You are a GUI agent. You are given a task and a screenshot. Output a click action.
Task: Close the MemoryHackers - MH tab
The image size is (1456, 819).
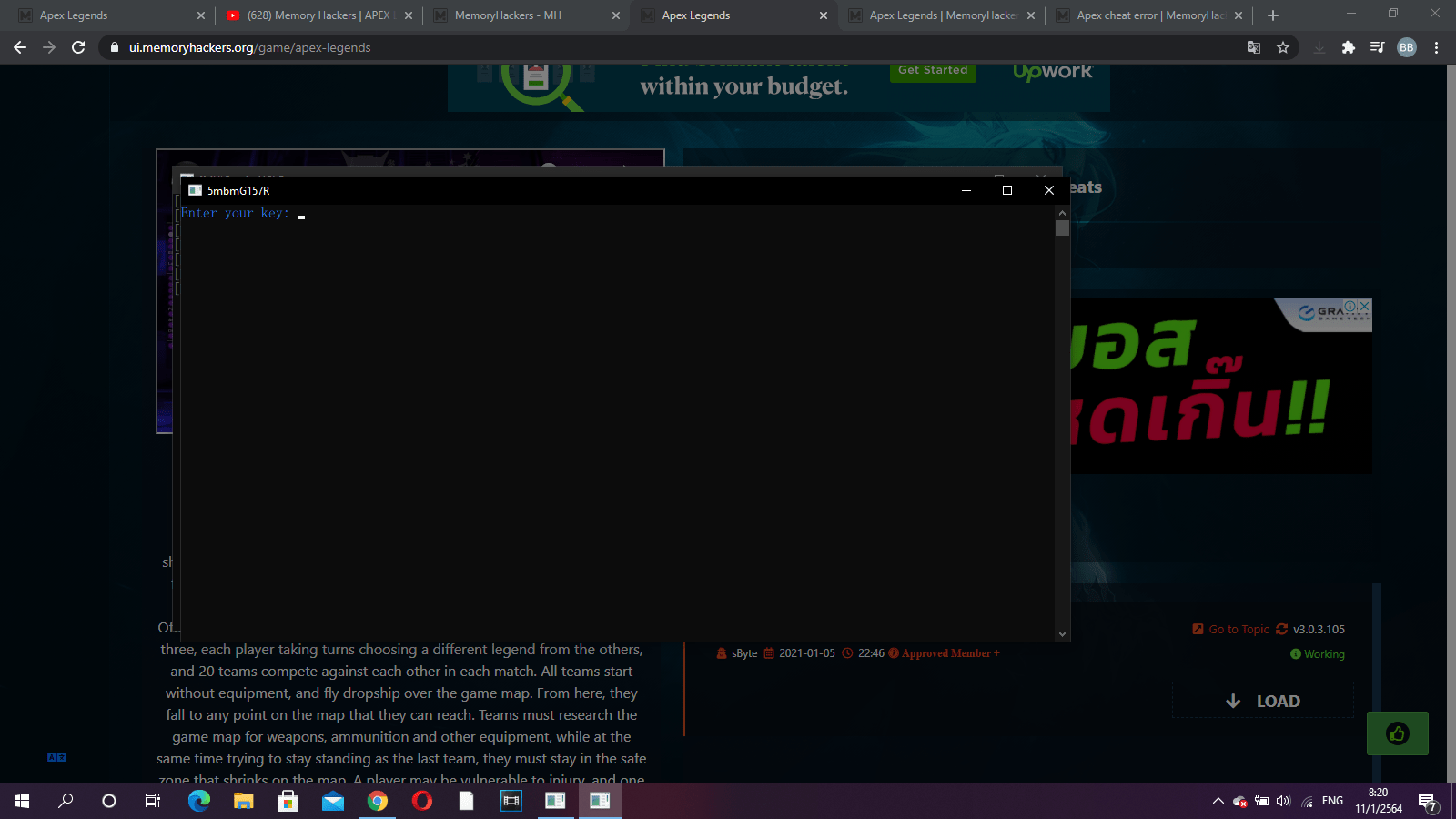click(x=616, y=15)
